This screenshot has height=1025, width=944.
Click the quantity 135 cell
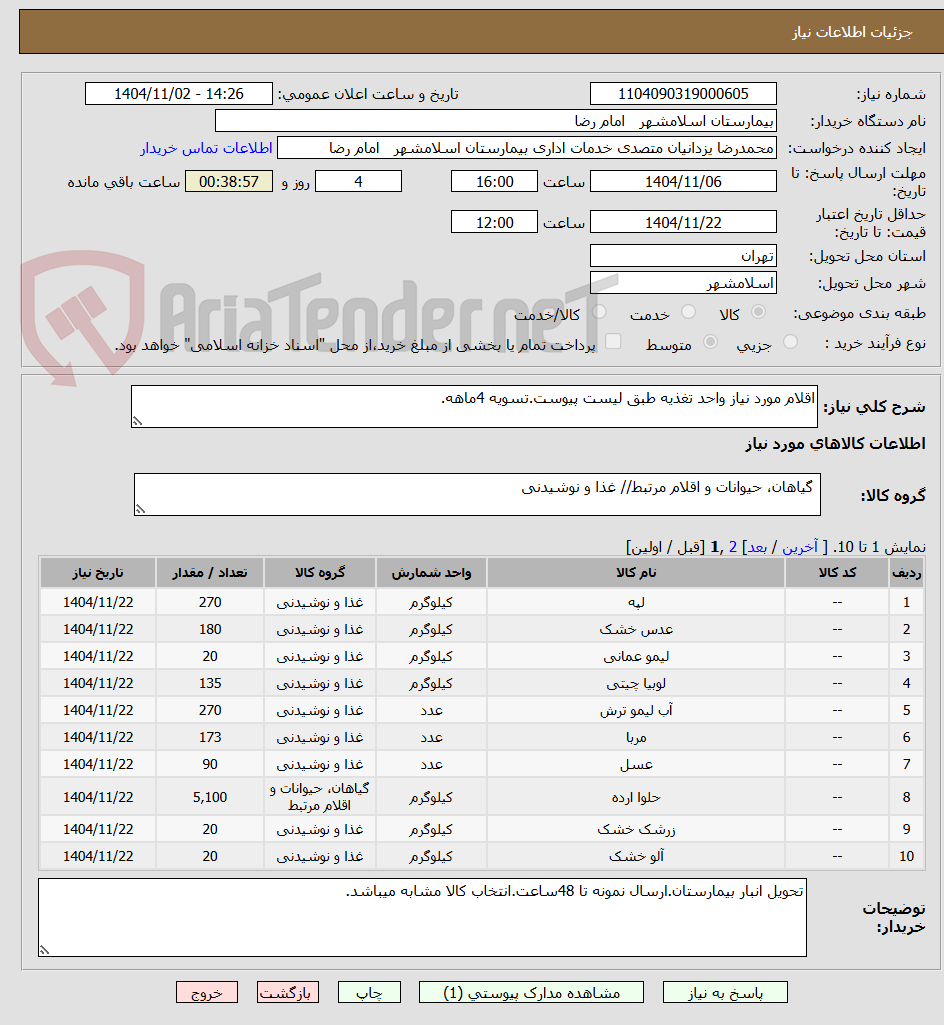tap(210, 683)
